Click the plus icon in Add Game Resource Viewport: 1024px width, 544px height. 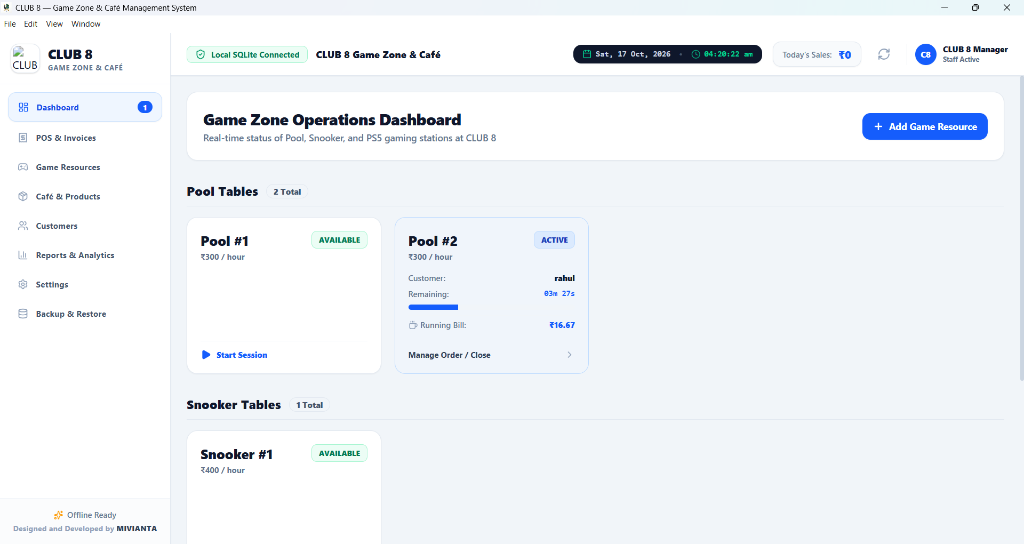(878, 127)
